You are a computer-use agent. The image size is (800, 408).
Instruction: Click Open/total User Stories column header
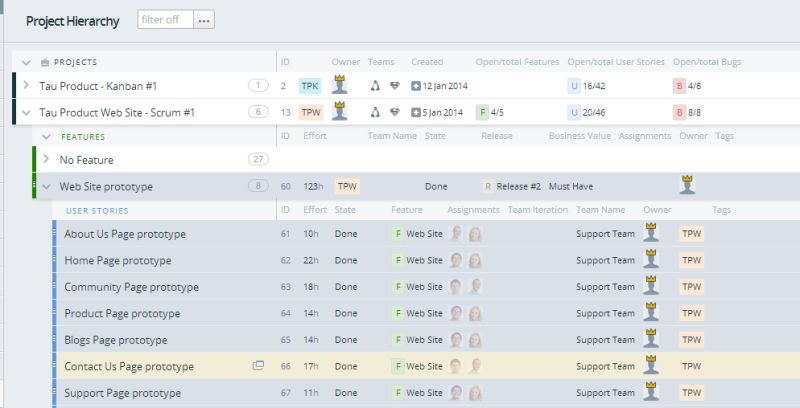[x=616, y=62]
